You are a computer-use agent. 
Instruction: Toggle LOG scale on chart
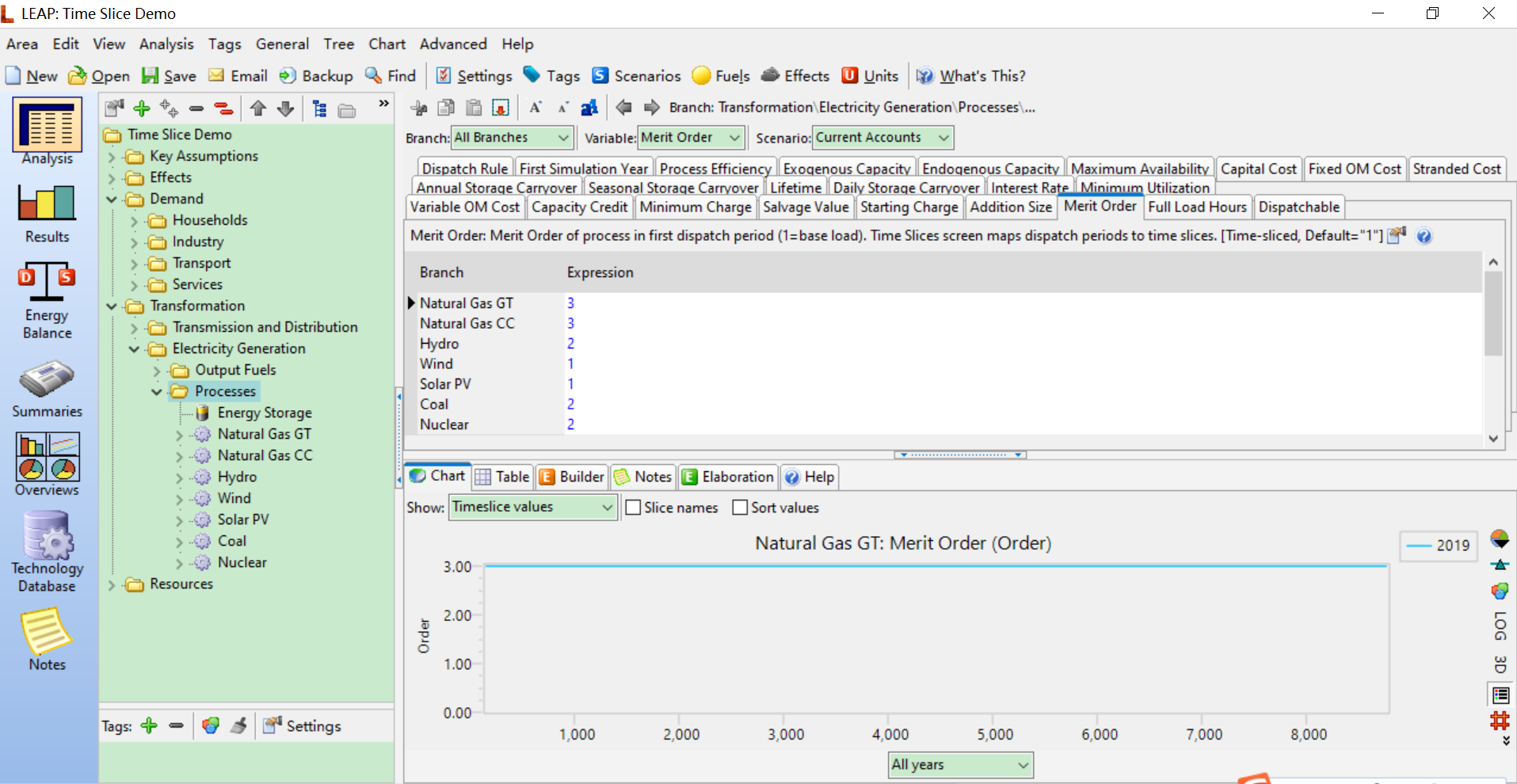(x=1500, y=626)
